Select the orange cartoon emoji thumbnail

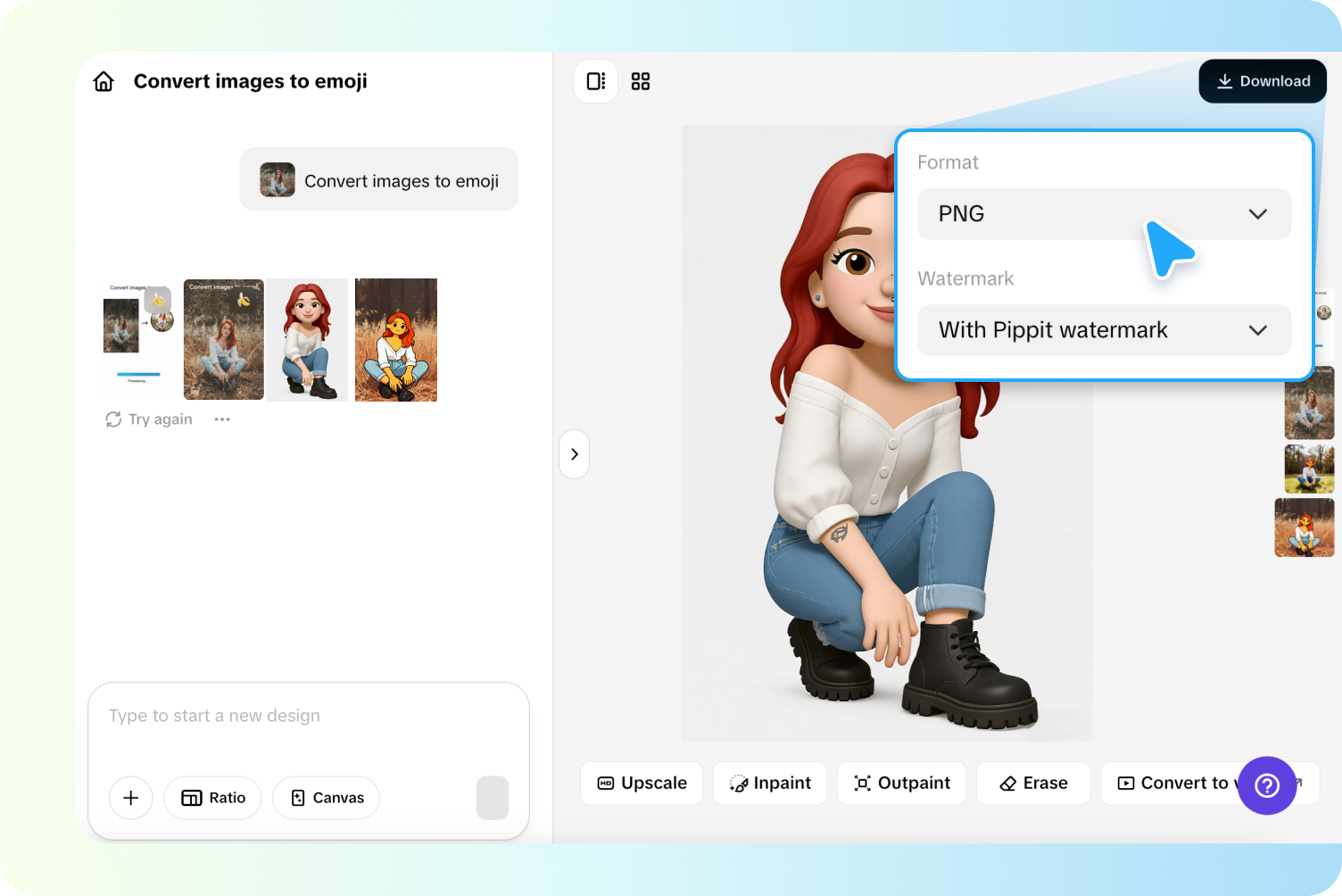click(x=395, y=339)
